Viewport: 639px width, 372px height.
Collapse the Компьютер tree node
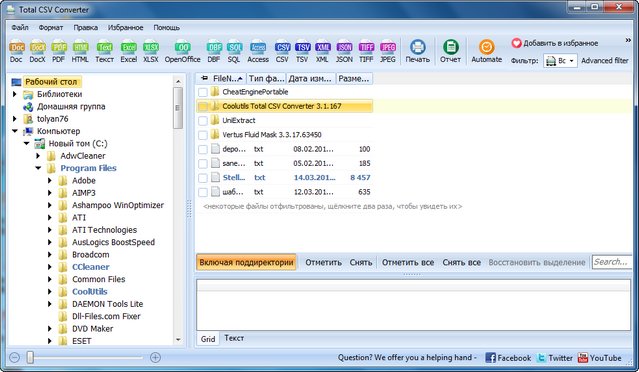pos(15,131)
